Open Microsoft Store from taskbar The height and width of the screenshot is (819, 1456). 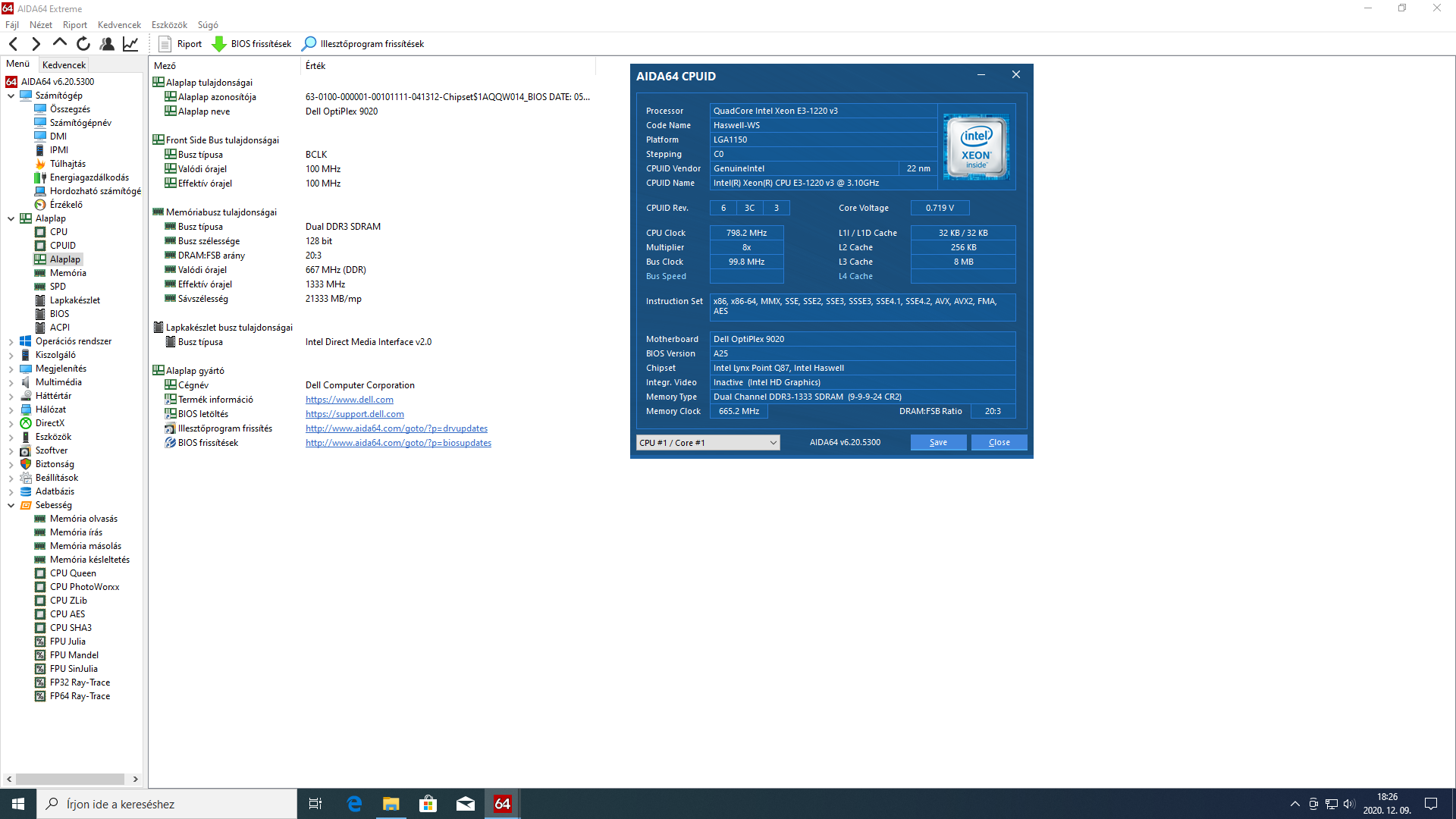pos(428,804)
